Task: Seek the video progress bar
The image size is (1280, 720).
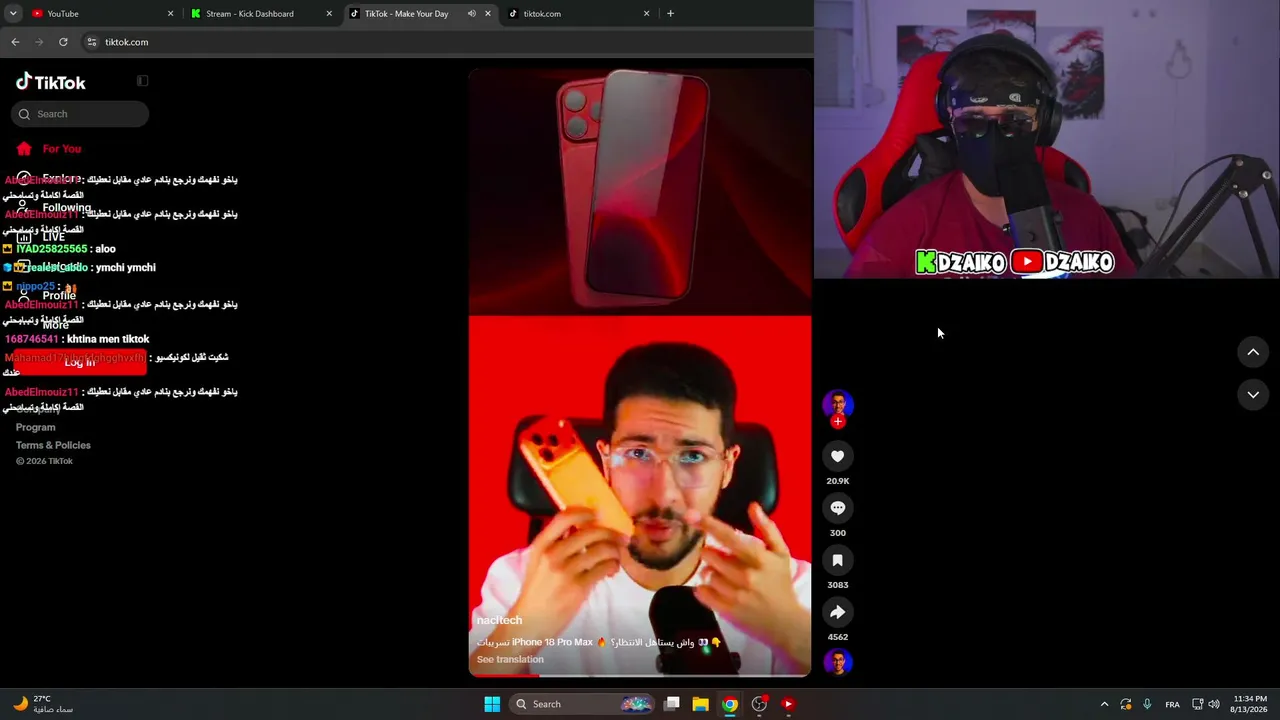Action: pyautogui.click(x=640, y=675)
